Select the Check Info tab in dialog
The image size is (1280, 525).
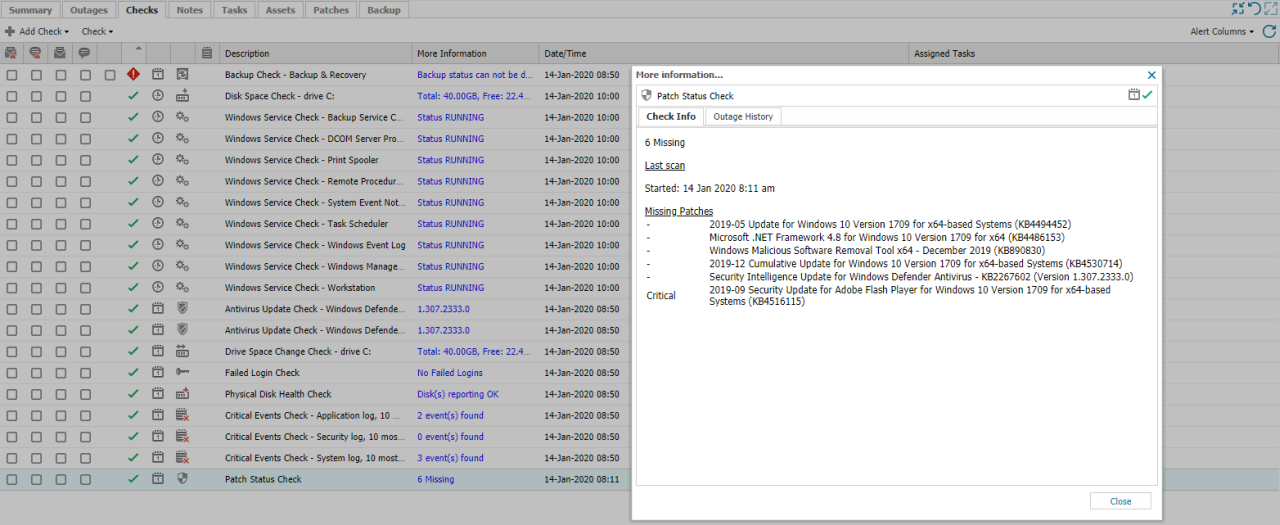coord(671,116)
